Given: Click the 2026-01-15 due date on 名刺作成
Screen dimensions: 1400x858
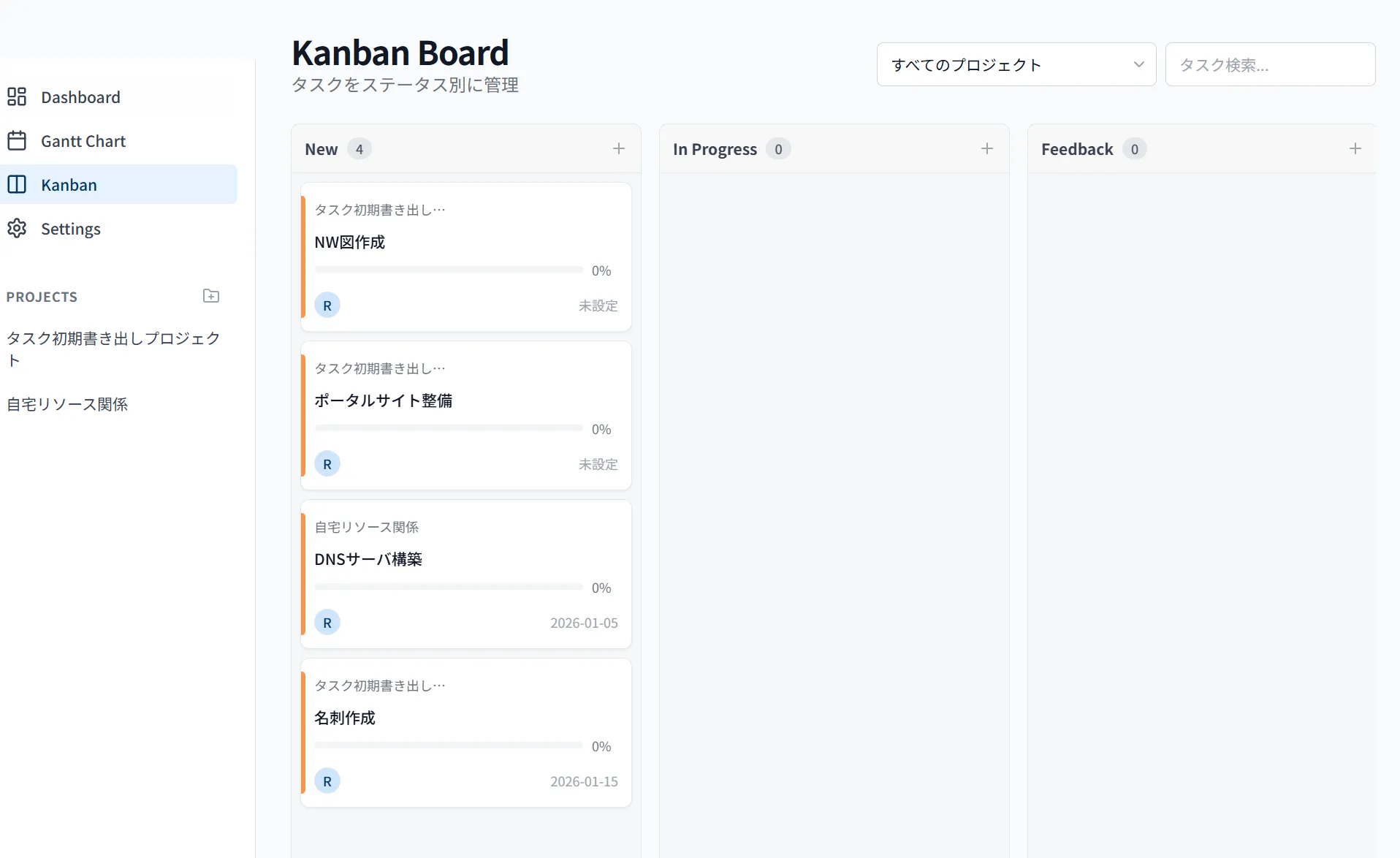Looking at the screenshot, I should [584, 781].
